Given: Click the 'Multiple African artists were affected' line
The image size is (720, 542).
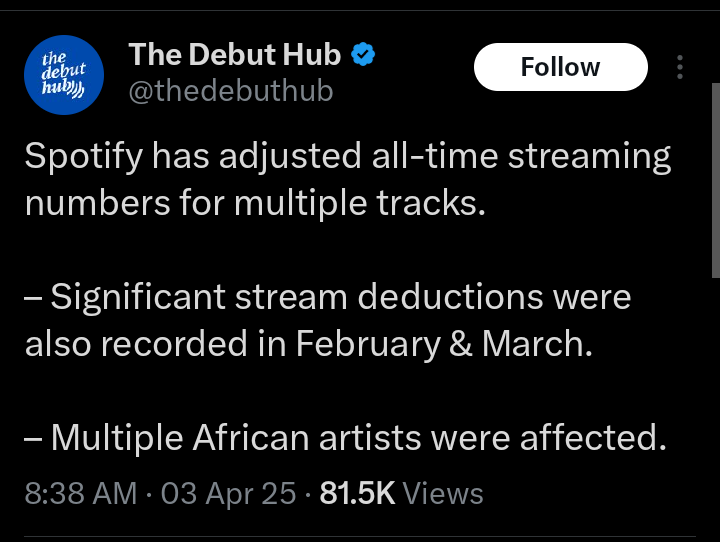Looking at the screenshot, I should 357,437.
